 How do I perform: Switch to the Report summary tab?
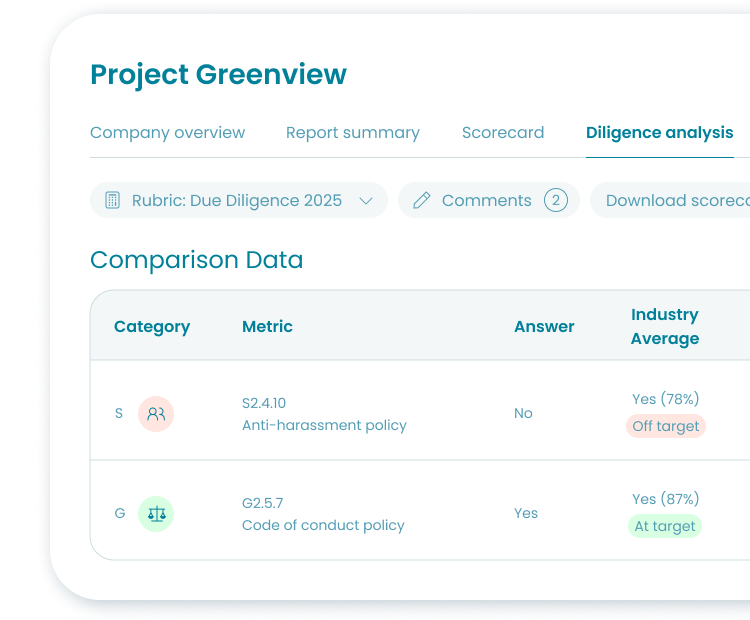pyautogui.click(x=353, y=133)
